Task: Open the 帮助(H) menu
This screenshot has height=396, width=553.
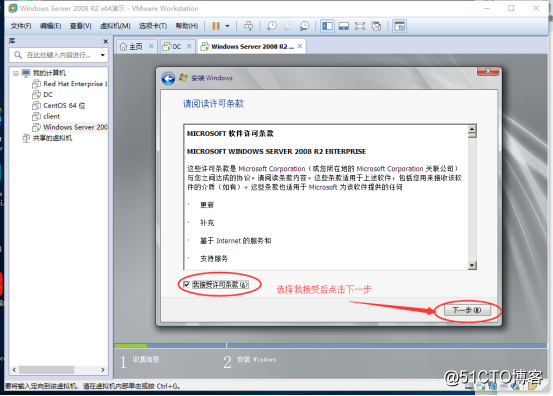Action: pyautogui.click(x=187, y=26)
